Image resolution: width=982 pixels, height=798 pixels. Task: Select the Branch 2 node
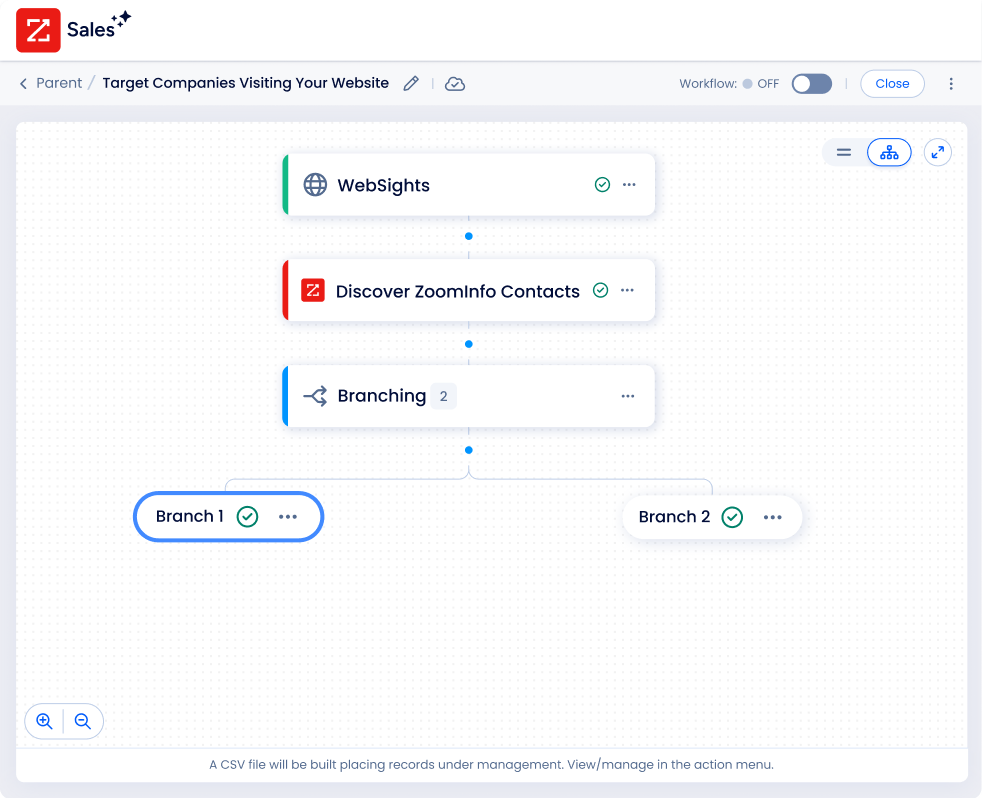click(x=712, y=517)
